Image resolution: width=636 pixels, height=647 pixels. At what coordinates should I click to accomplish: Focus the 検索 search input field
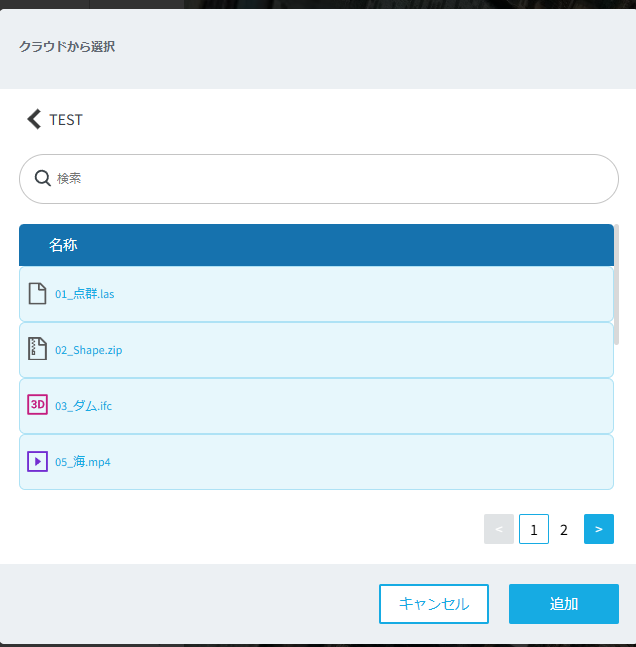[330, 179]
